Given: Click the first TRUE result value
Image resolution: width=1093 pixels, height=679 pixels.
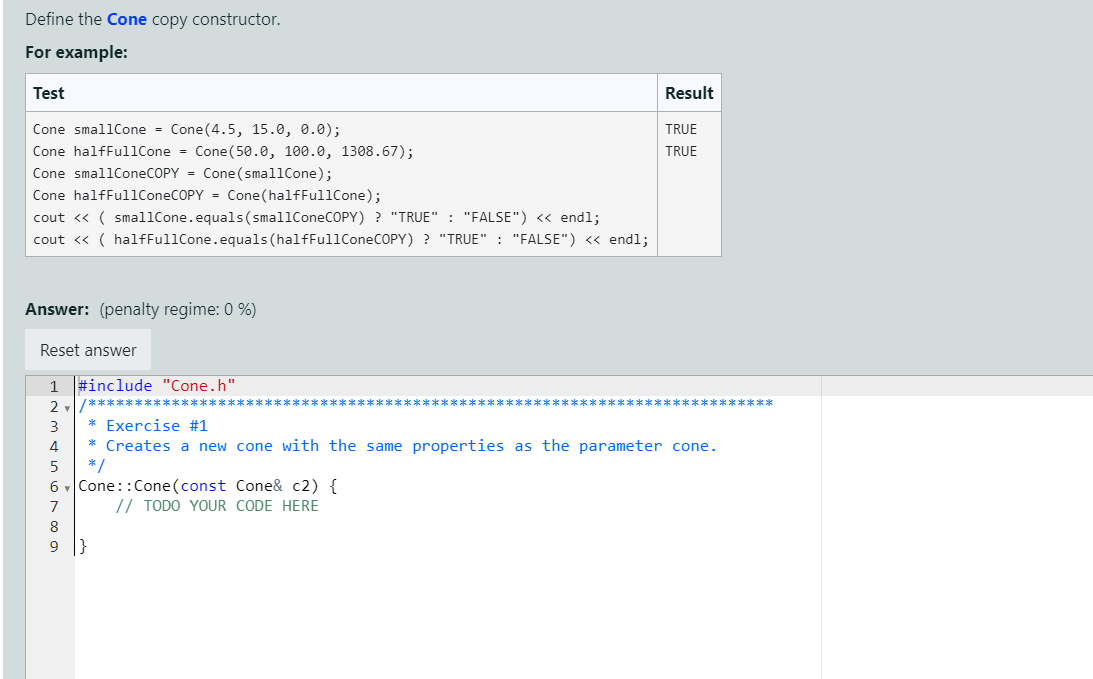Looking at the screenshot, I should coord(679,129).
